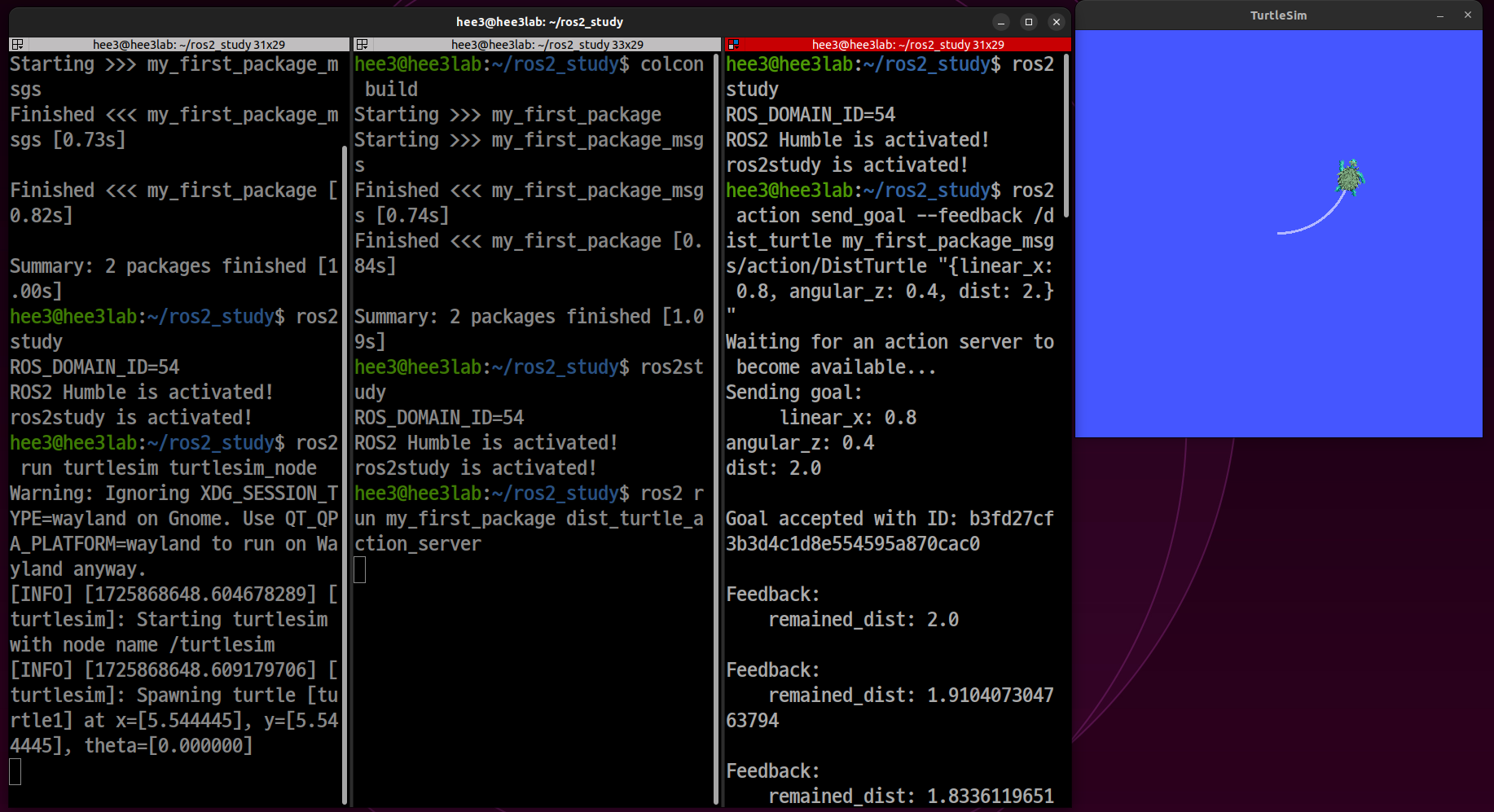
Task: Click 's/action/DistTurtle' text in right terminal
Action: [827, 266]
